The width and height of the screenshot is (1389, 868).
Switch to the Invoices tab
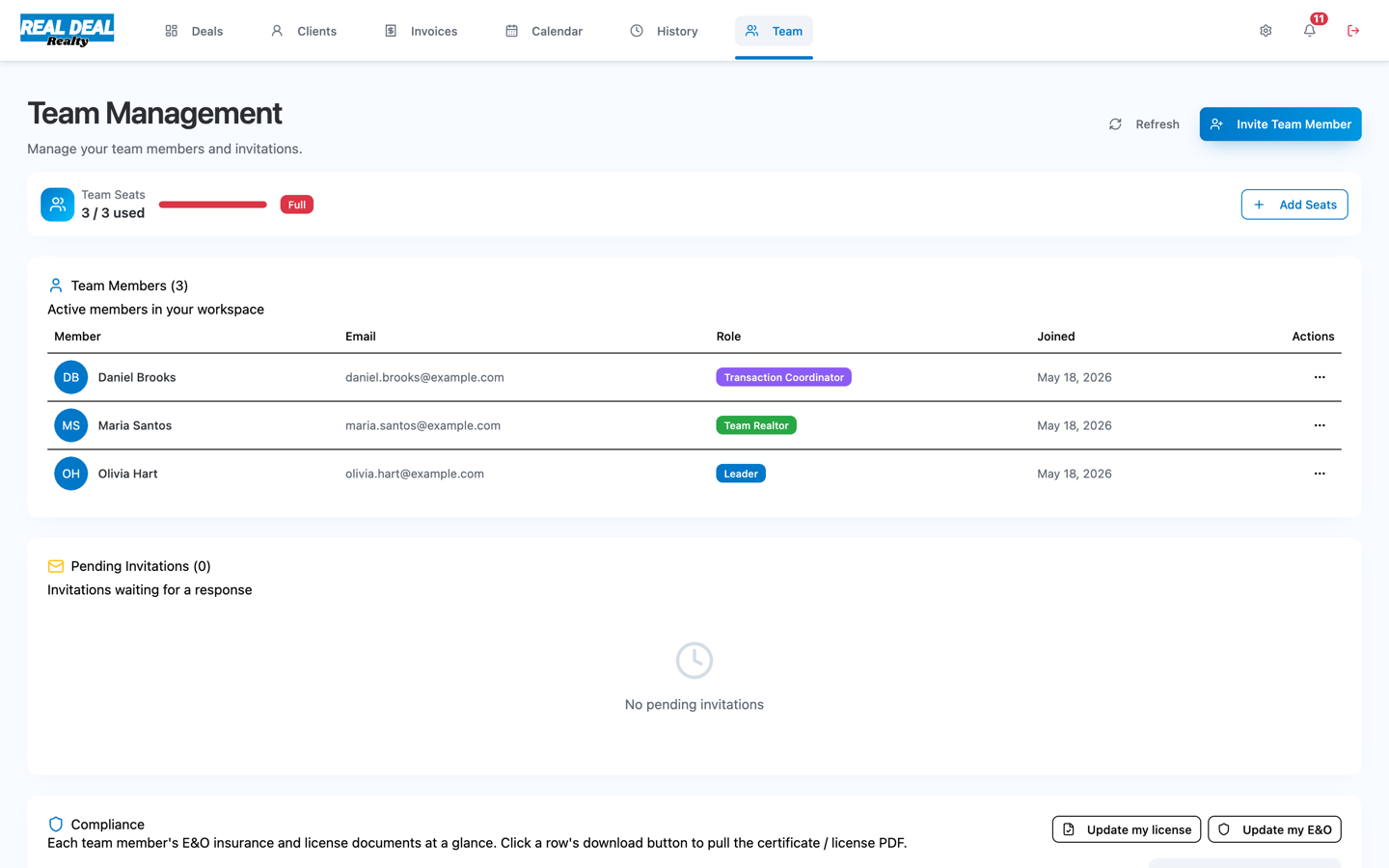tap(421, 31)
